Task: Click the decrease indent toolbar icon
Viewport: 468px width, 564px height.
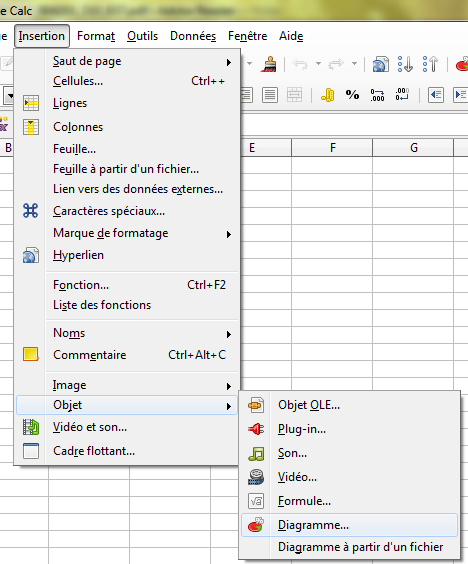Action: [436, 95]
